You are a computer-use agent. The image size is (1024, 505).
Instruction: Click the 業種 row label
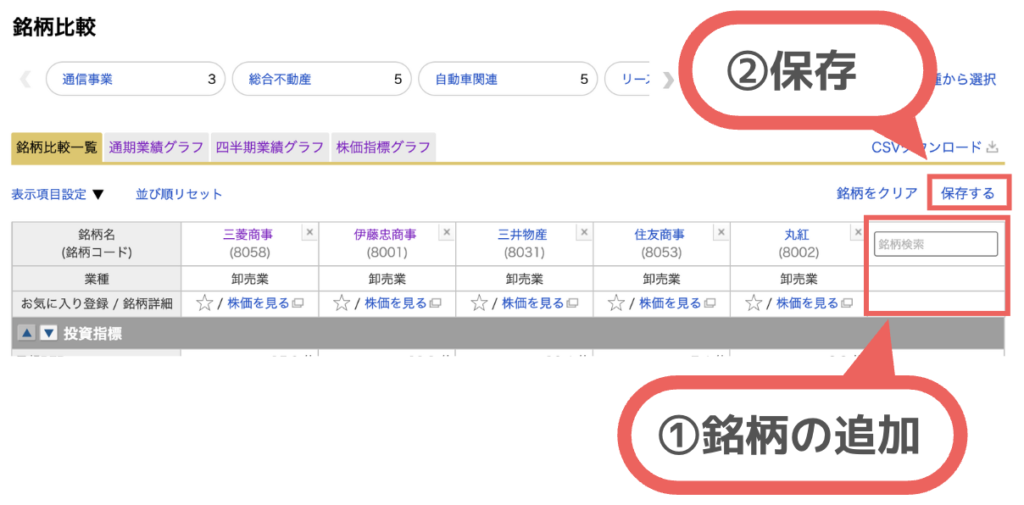coord(96,279)
